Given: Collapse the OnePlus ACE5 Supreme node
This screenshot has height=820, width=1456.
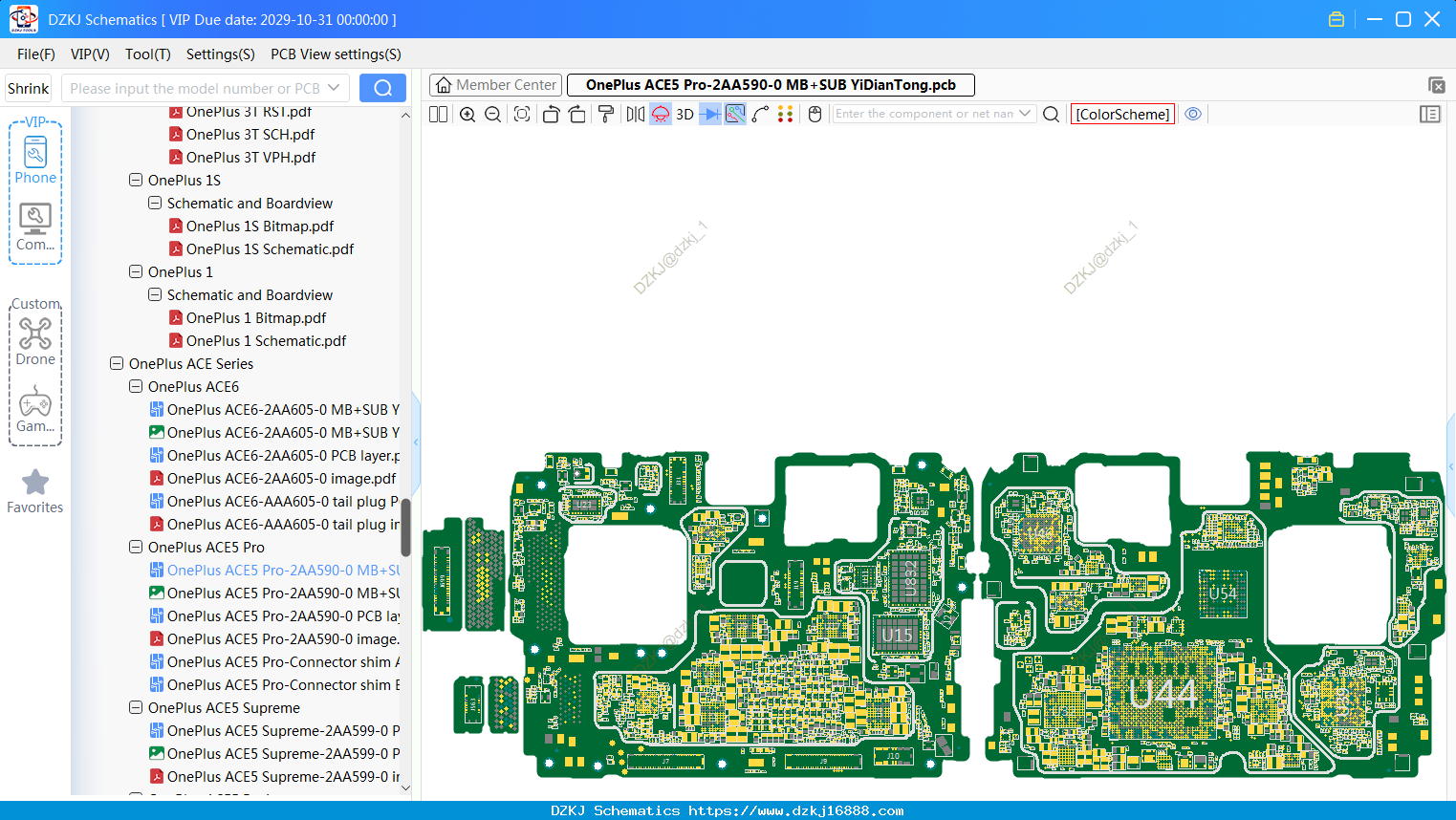Looking at the screenshot, I should pyautogui.click(x=136, y=707).
